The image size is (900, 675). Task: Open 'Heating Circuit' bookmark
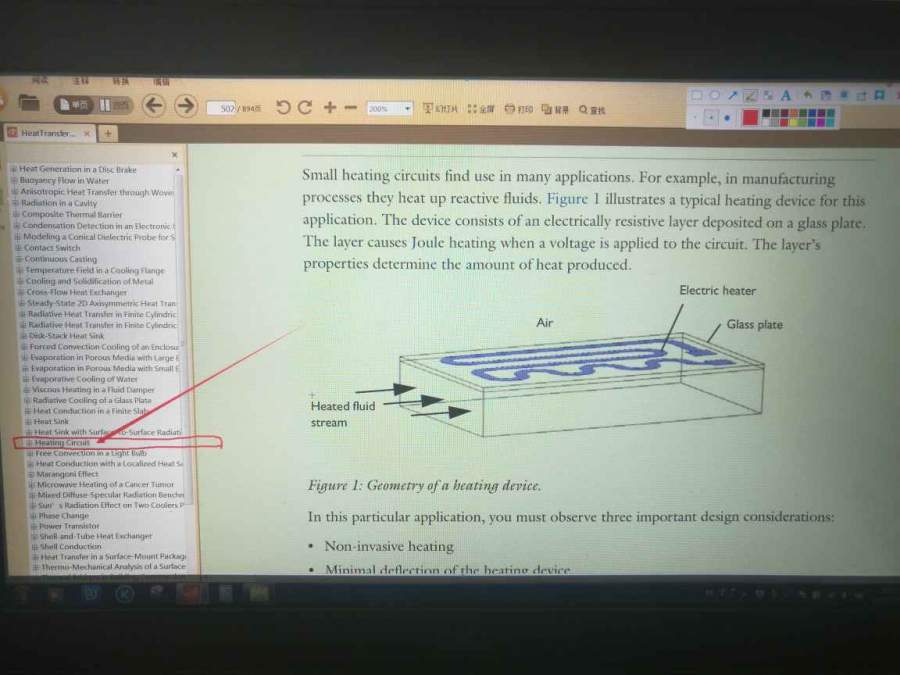click(x=62, y=443)
